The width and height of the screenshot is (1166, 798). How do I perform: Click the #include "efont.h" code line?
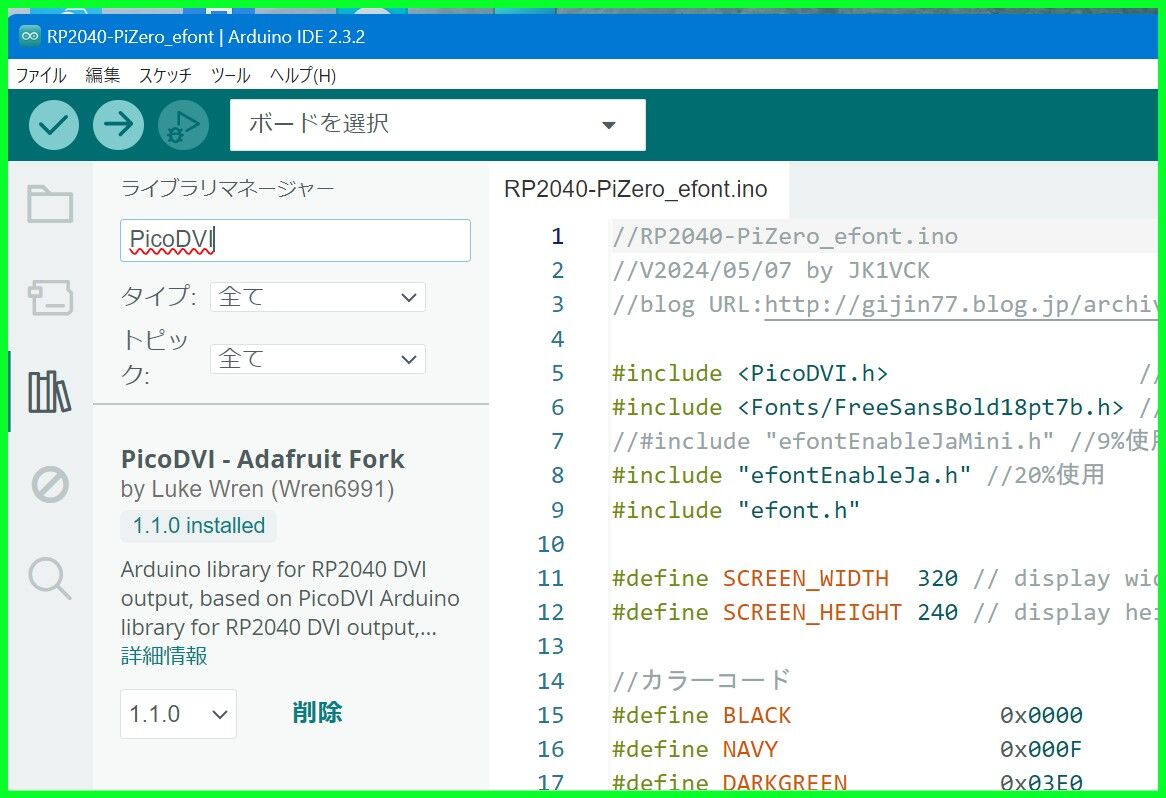[x=735, y=510]
